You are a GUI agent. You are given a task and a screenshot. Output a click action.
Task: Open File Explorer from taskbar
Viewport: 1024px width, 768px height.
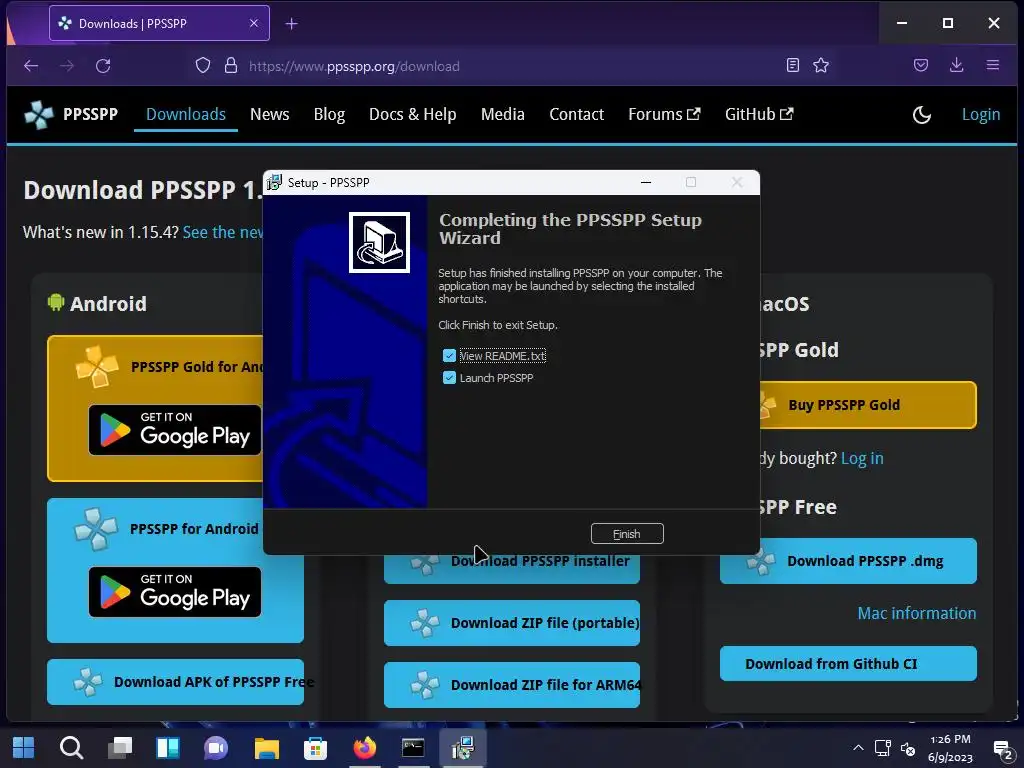pos(266,748)
